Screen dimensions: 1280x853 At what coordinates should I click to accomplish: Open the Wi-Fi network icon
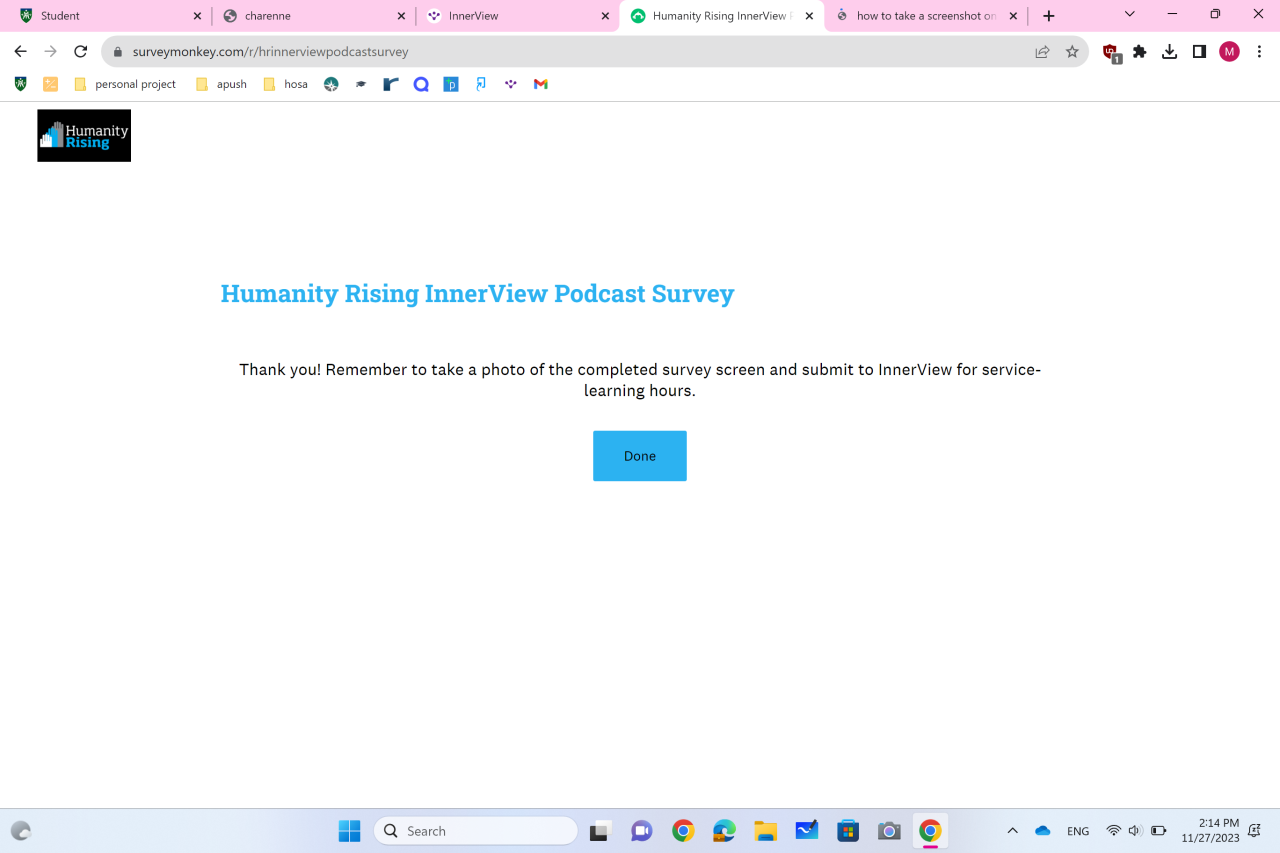(x=1113, y=831)
